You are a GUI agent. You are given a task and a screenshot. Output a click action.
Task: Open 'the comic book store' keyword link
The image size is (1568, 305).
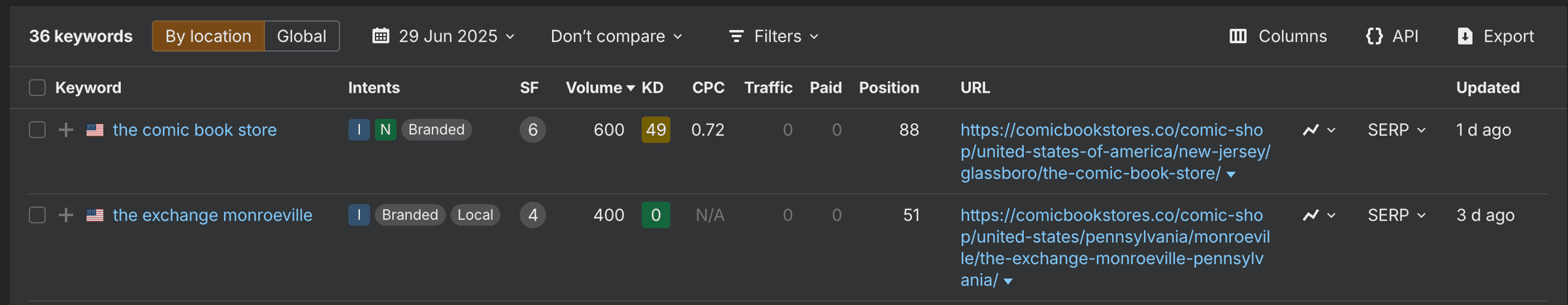tap(195, 130)
